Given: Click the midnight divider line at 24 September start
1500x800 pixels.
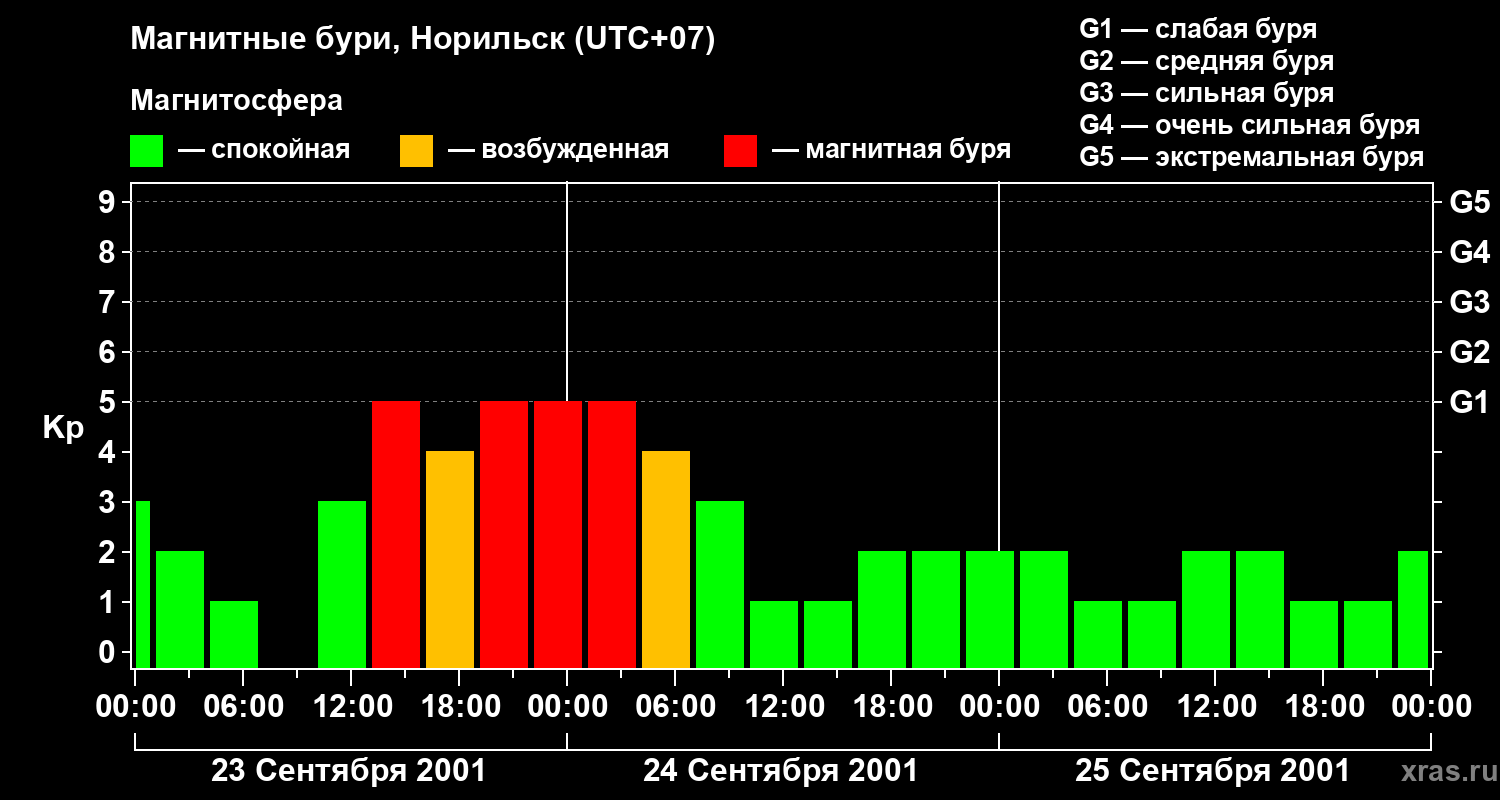Looking at the screenshot, I should click(x=567, y=290).
